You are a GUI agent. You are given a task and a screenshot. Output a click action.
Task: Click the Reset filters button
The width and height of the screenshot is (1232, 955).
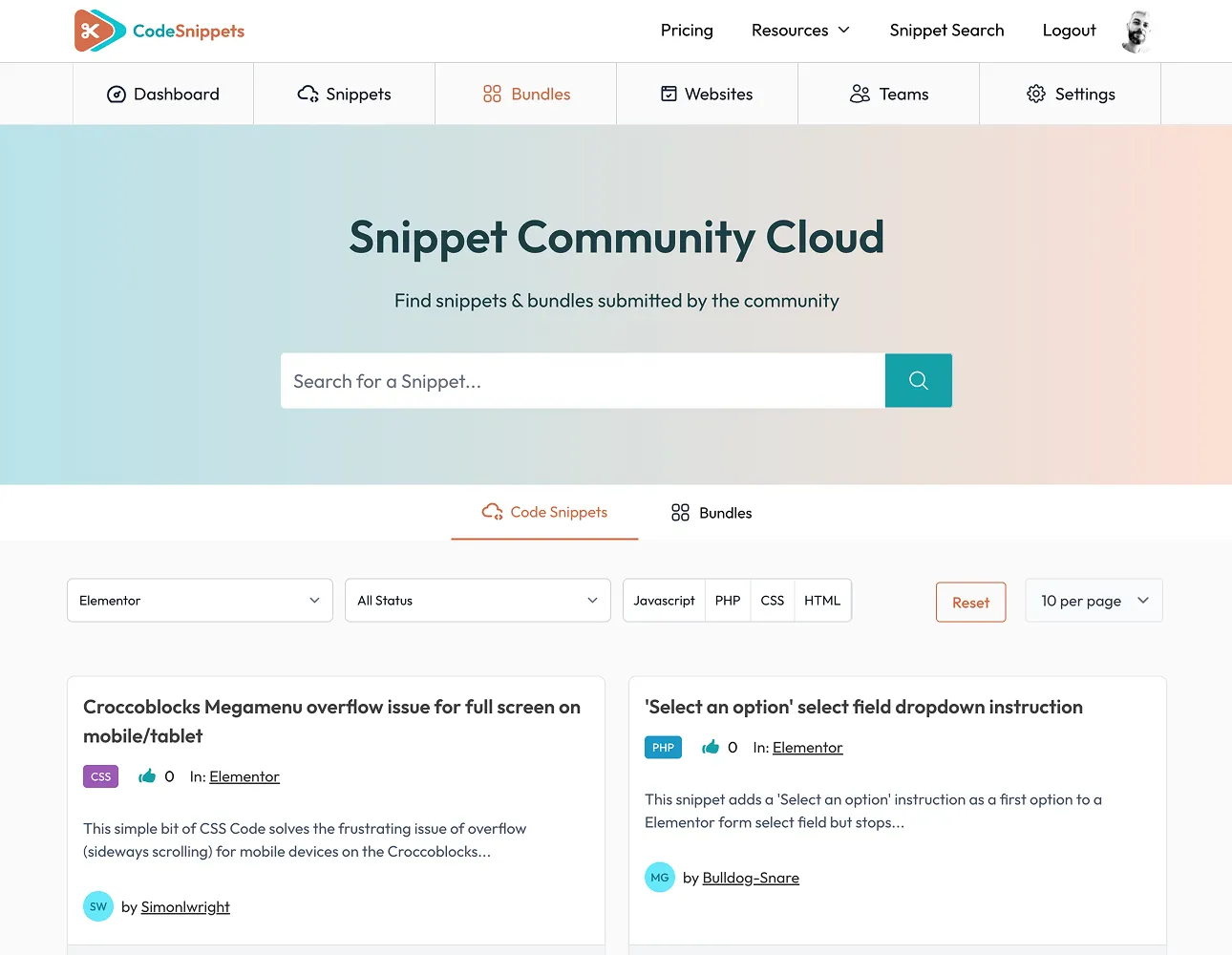tap(970, 603)
